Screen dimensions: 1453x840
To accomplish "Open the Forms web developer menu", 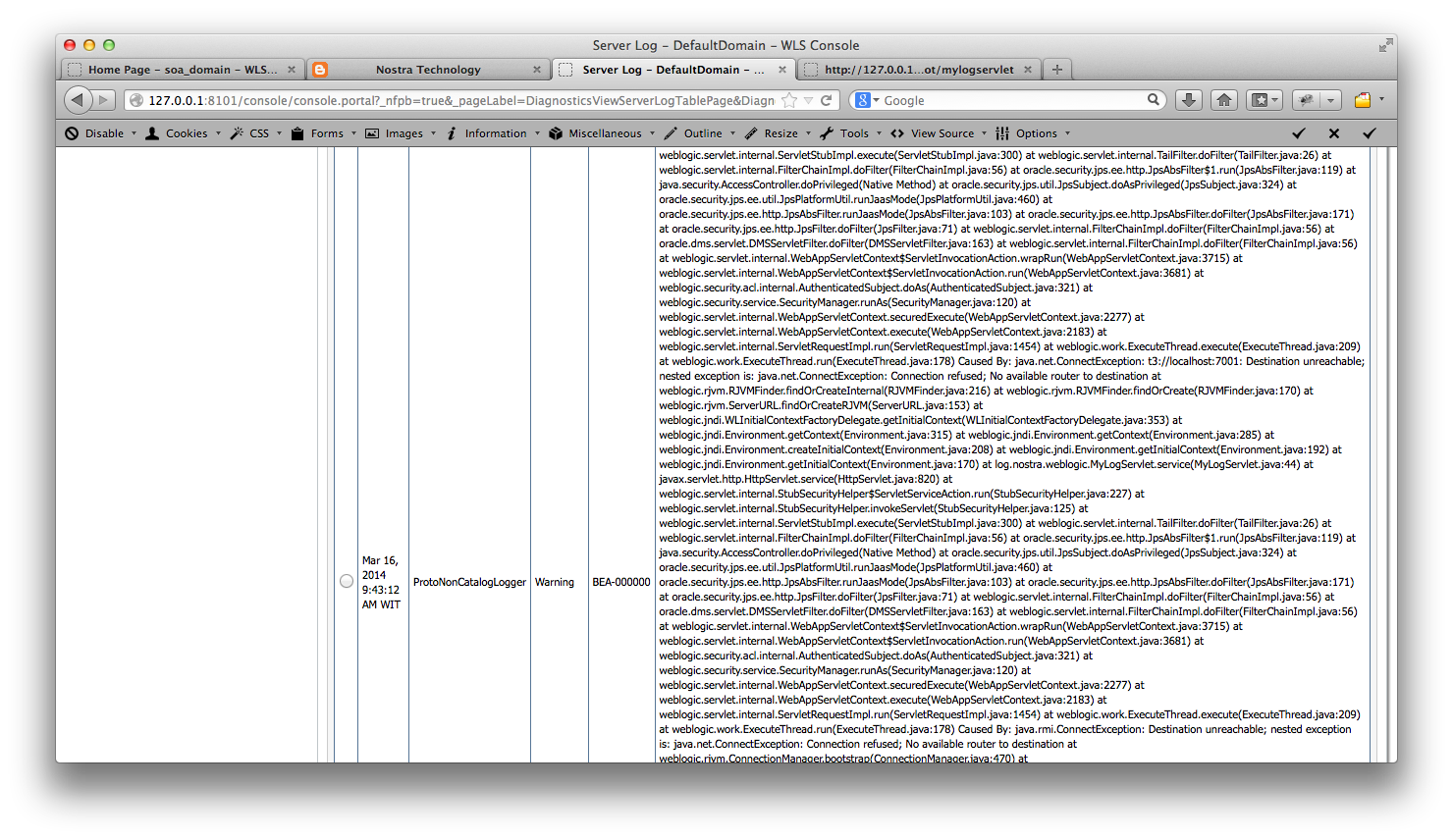I will click(x=324, y=133).
